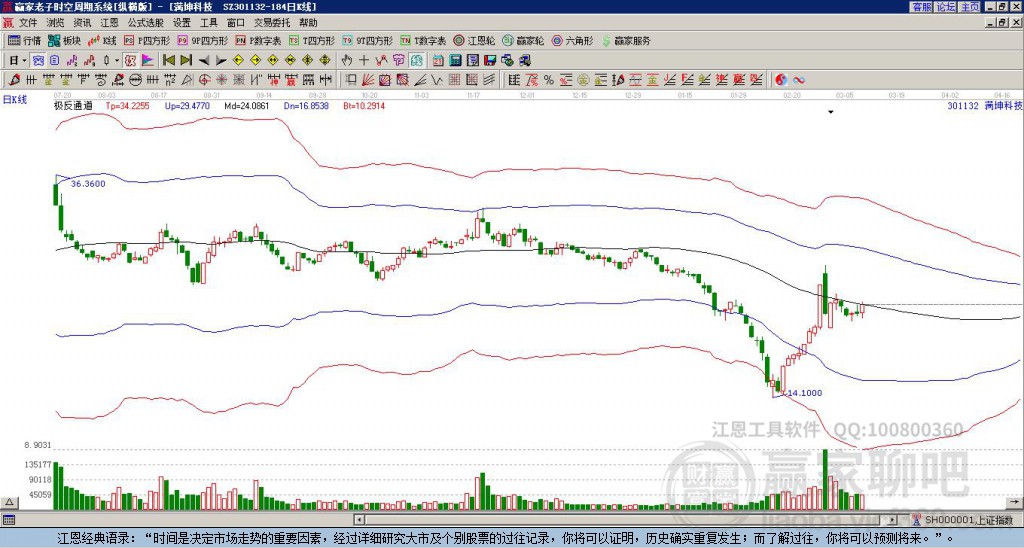Click the table icon in status bar
1024x548 pixels.
[x=8, y=520]
